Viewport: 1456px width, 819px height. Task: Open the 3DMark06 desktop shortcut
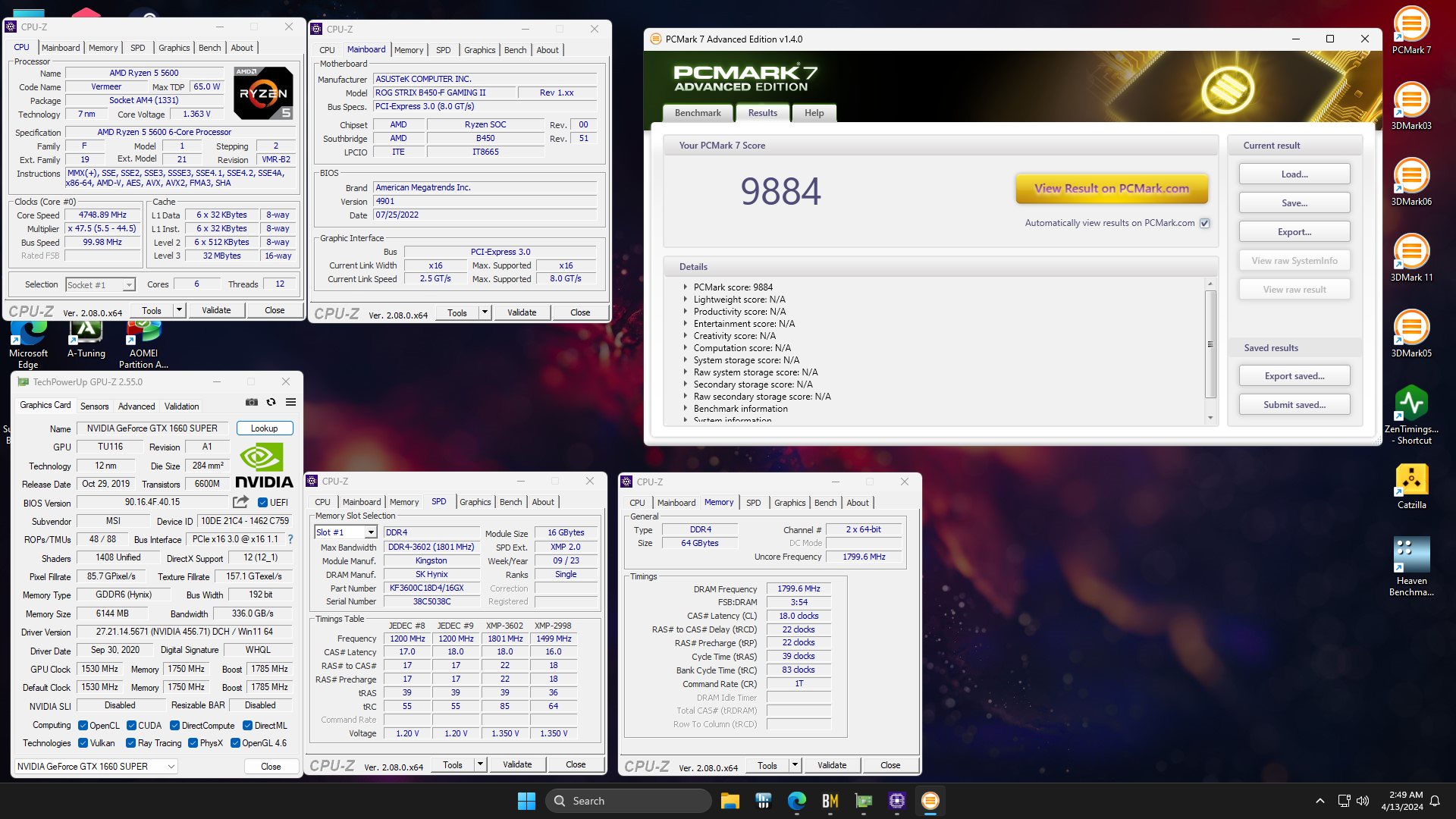pos(1411,183)
